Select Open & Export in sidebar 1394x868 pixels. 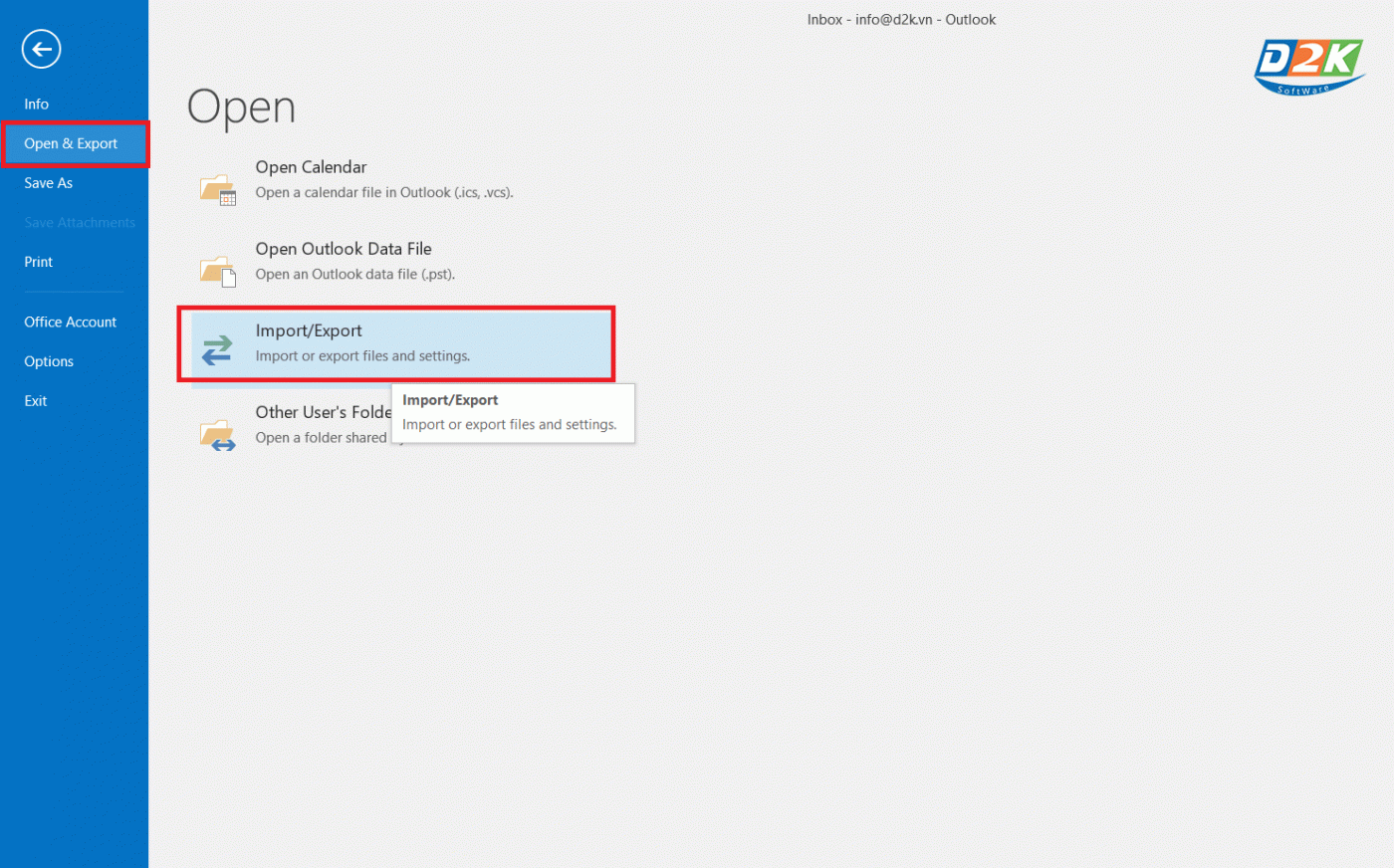(x=75, y=144)
